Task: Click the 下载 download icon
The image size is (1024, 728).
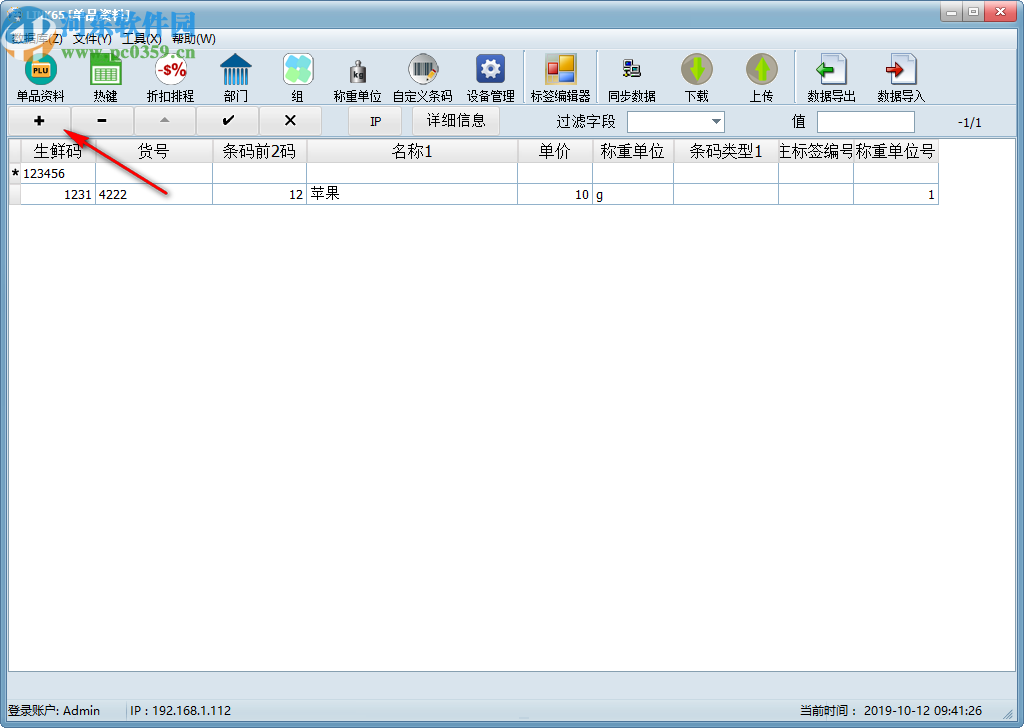Action: click(x=697, y=77)
